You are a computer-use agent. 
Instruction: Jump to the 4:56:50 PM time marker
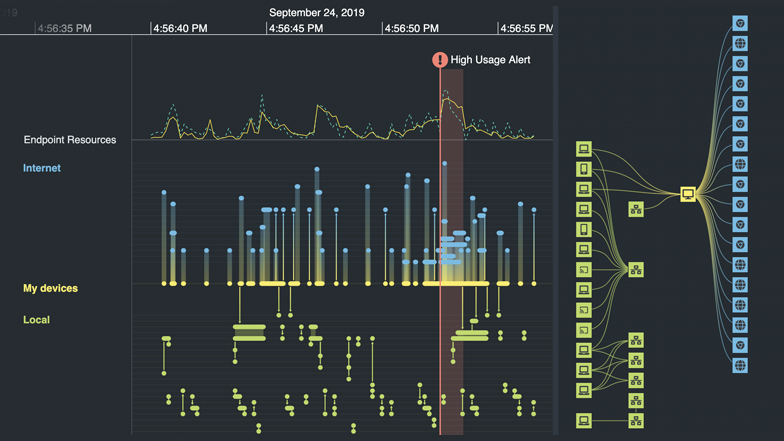point(410,29)
